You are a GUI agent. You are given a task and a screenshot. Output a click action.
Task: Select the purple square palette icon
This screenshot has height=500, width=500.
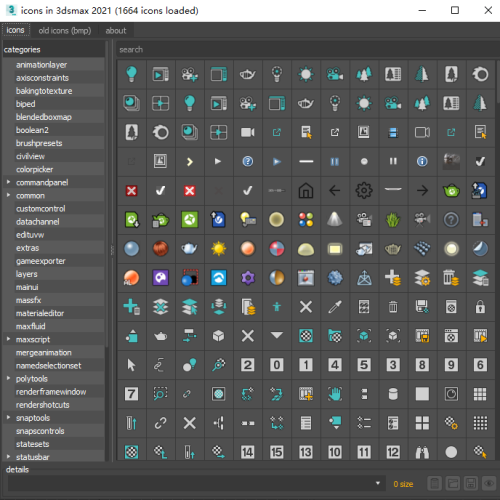pyautogui.click(x=160, y=278)
